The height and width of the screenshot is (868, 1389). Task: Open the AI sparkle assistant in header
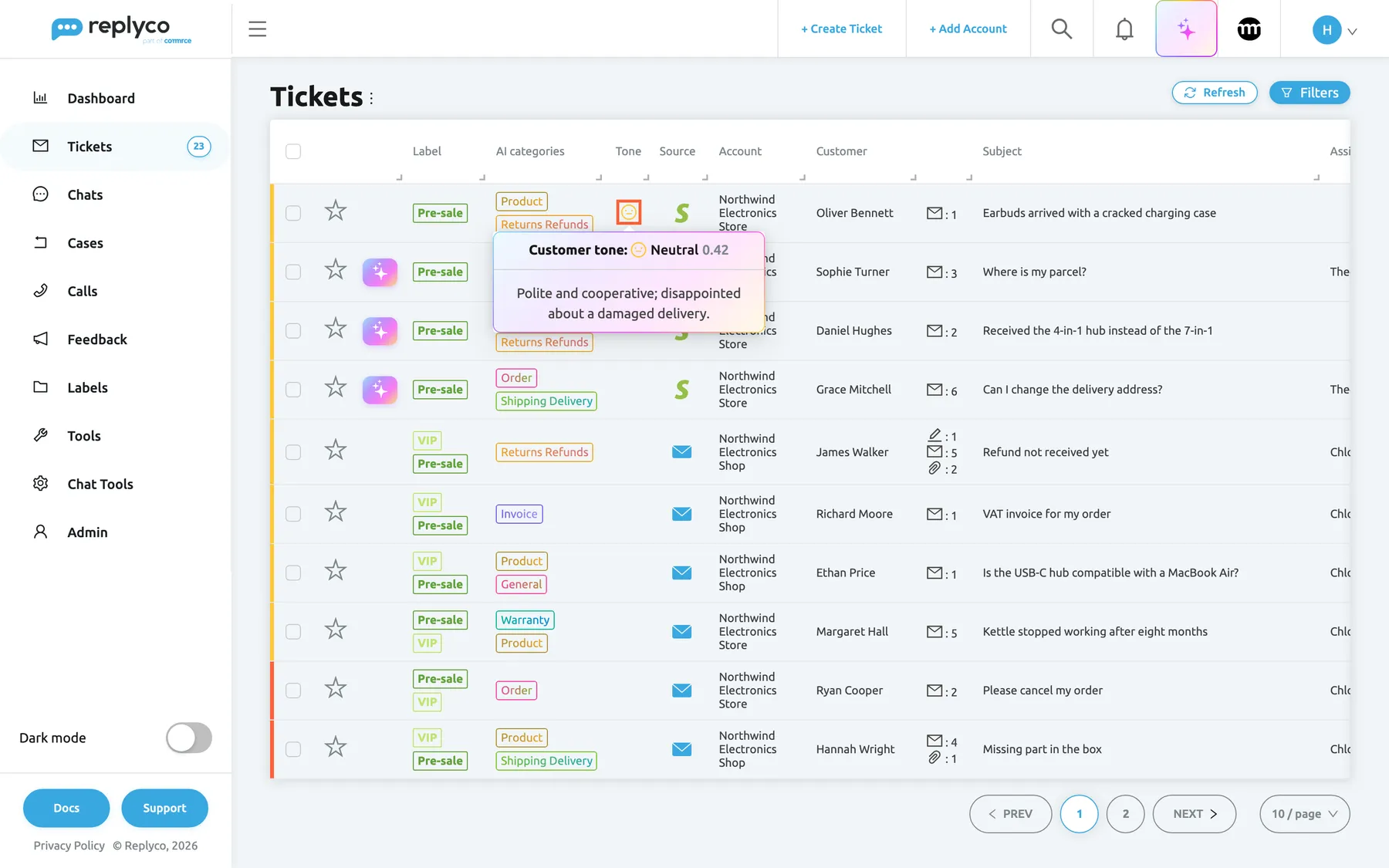click(1186, 29)
